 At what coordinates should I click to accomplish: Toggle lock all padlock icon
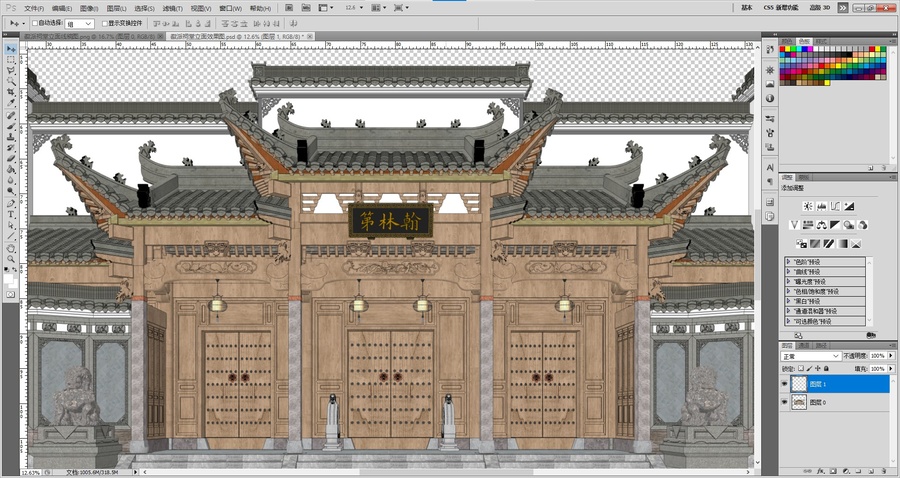click(x=826, y=368)
